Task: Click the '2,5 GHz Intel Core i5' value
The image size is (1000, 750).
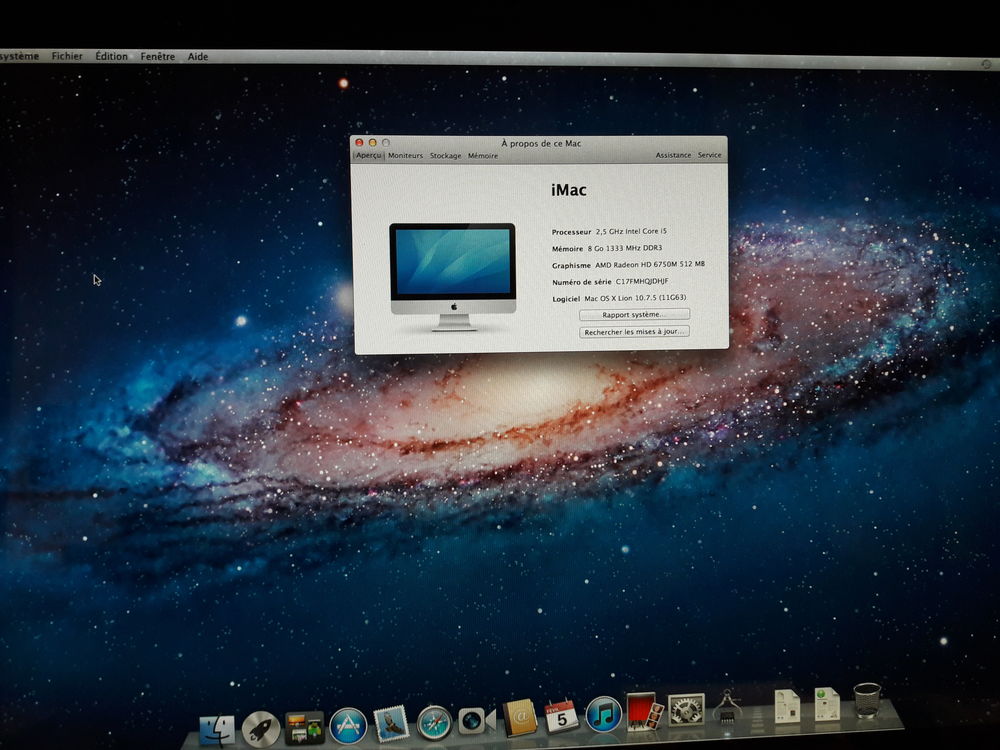Action: pyautogui.click(x=631, y=232)
